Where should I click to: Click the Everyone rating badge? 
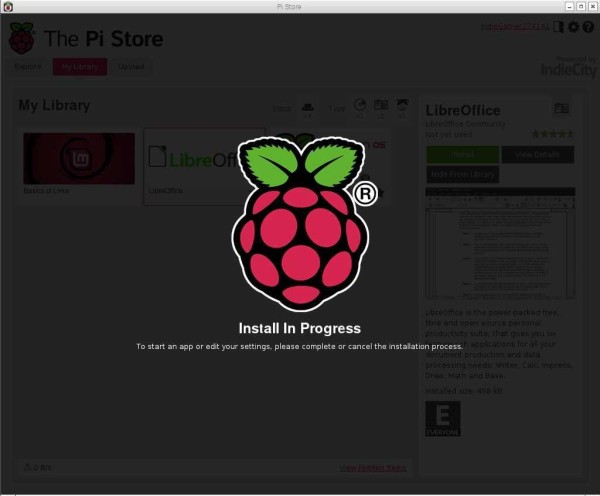click(x=443, y=418)
